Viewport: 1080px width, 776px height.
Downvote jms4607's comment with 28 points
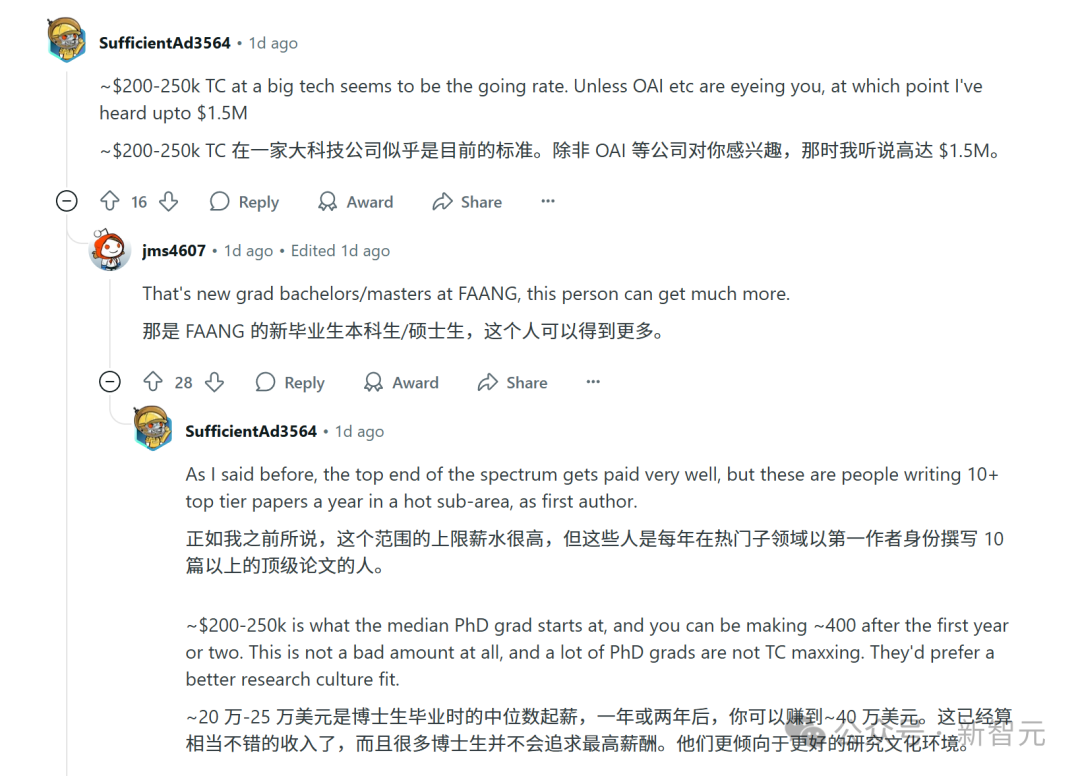[x=214, y=382]
